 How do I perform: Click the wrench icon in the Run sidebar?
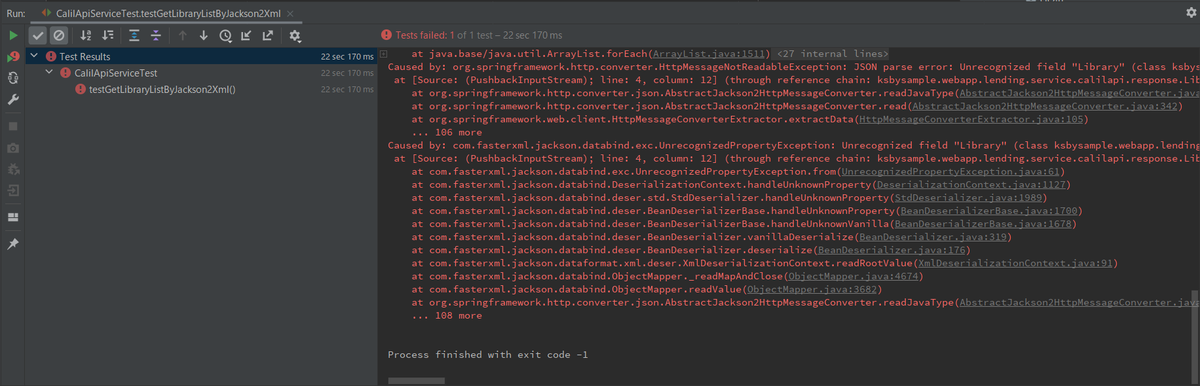[13, 100]
